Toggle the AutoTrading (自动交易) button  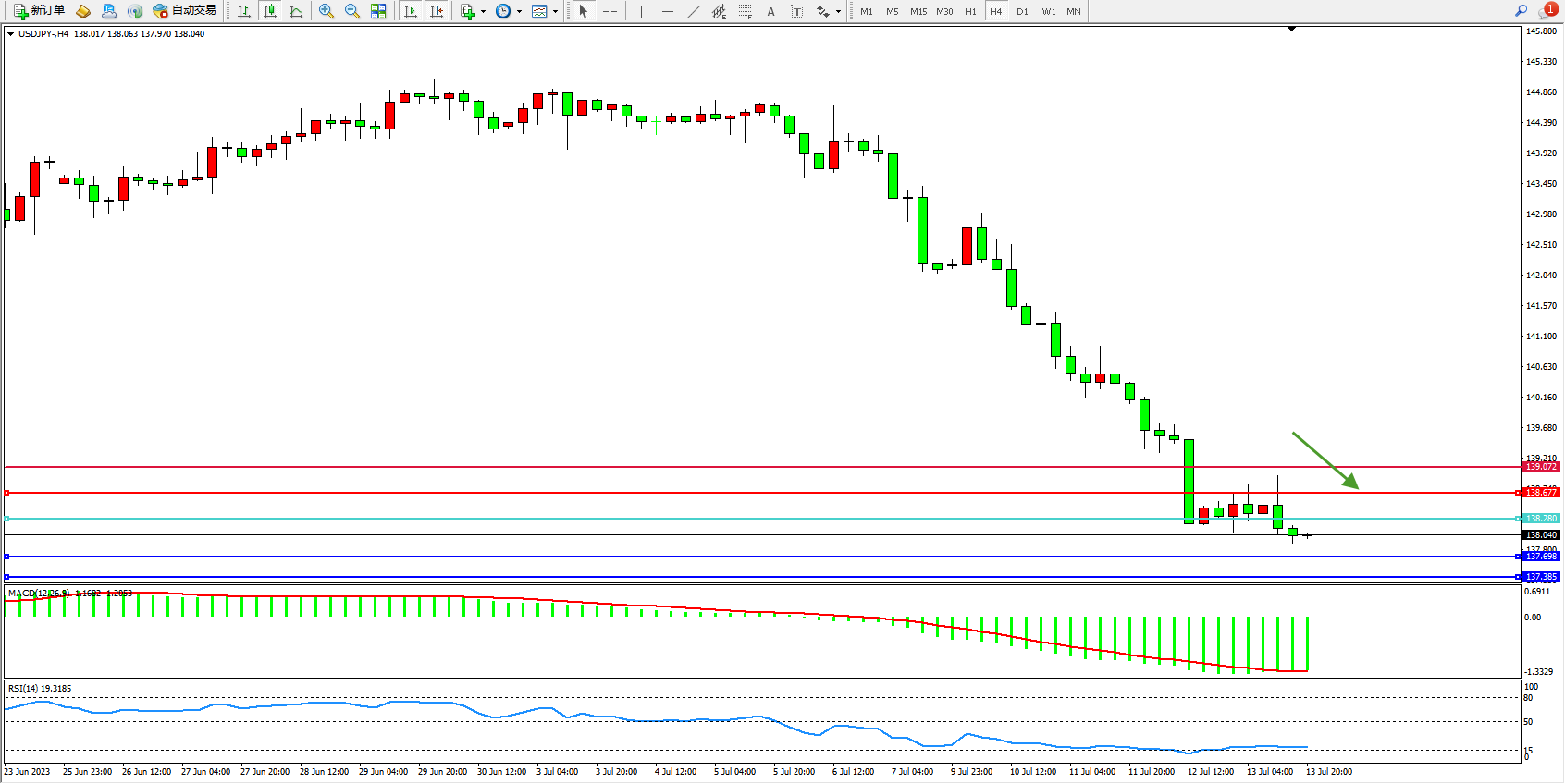coord(185,11)
